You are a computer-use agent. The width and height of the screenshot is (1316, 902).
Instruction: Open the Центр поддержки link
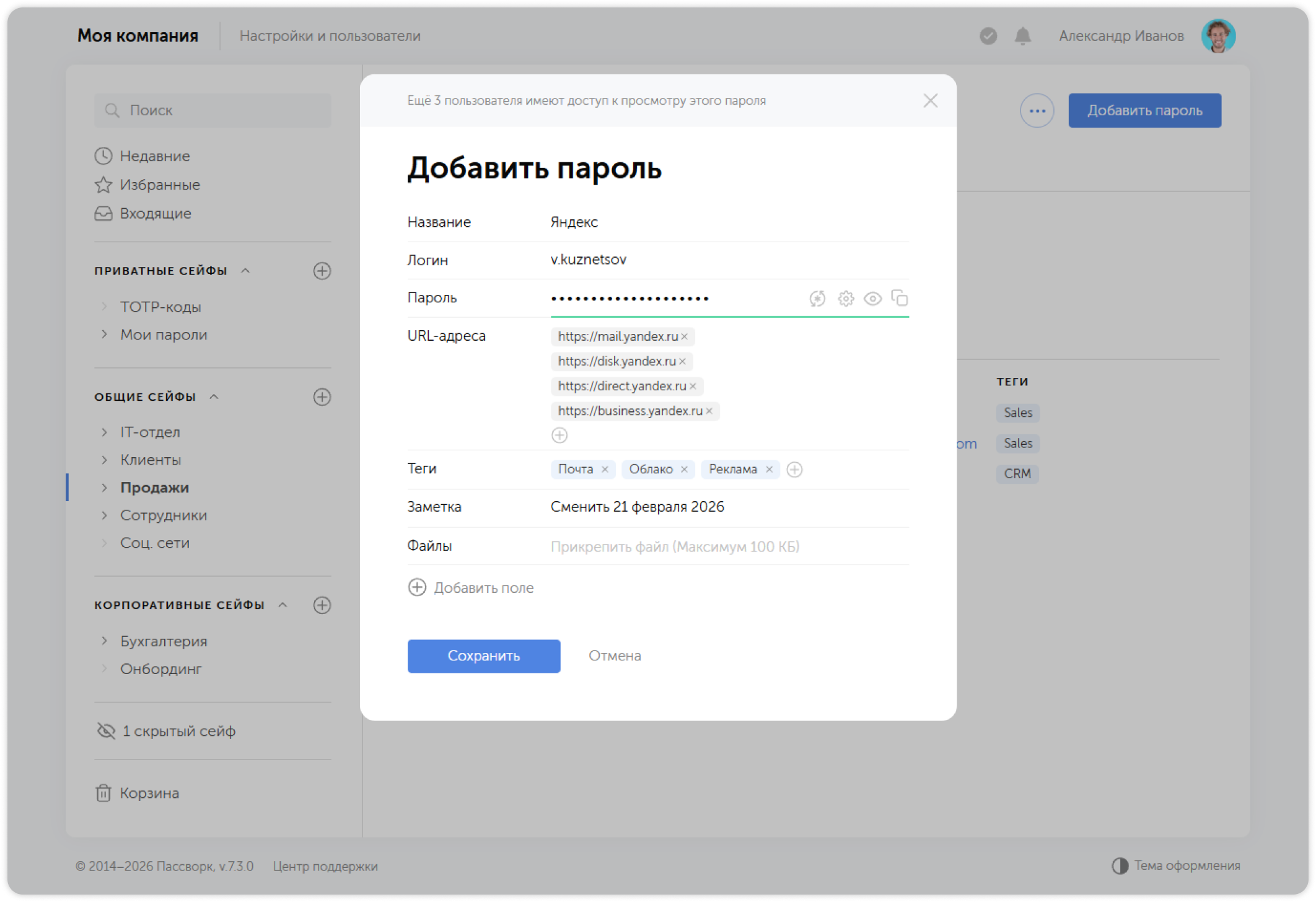pos(325,867)
